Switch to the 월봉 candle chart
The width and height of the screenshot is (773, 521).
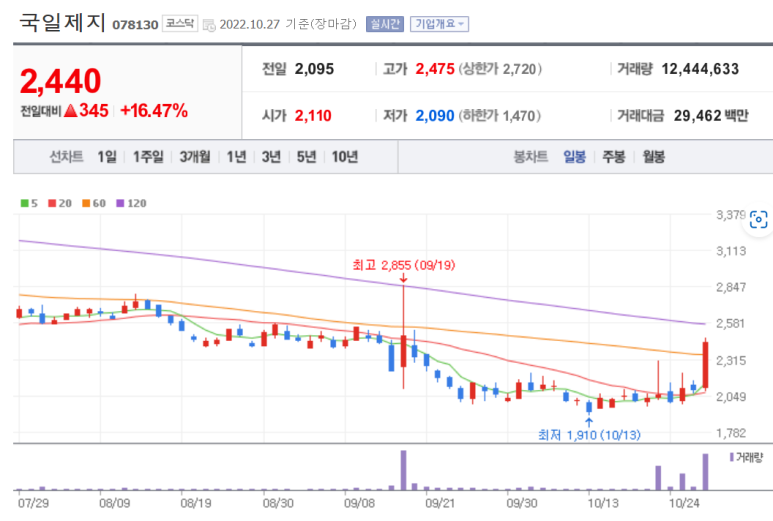[x=654, y=157]
